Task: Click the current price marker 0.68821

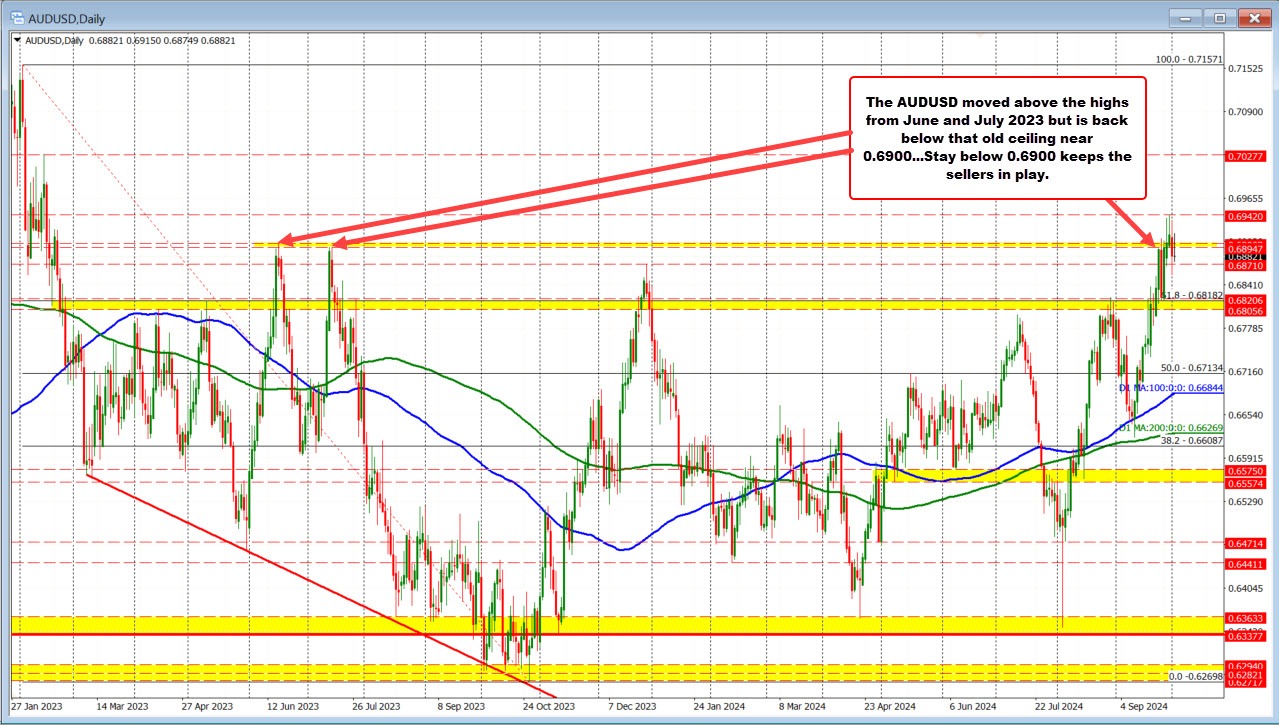Action: (x=1248, y=259)
